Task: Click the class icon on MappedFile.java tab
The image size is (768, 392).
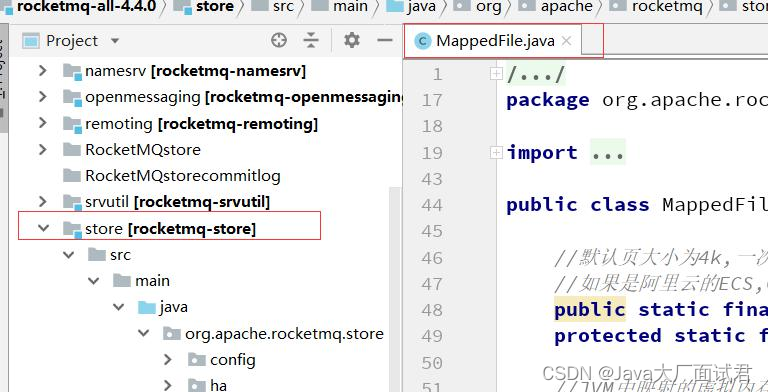Action: point(422,41)
